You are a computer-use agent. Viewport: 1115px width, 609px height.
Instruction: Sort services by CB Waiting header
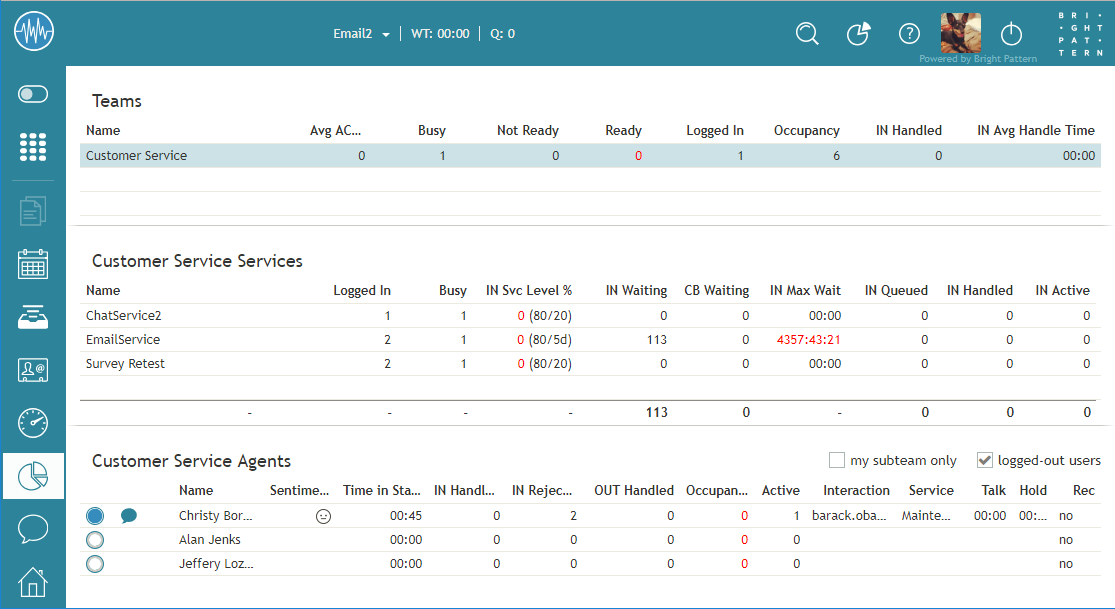coord(717,290)
